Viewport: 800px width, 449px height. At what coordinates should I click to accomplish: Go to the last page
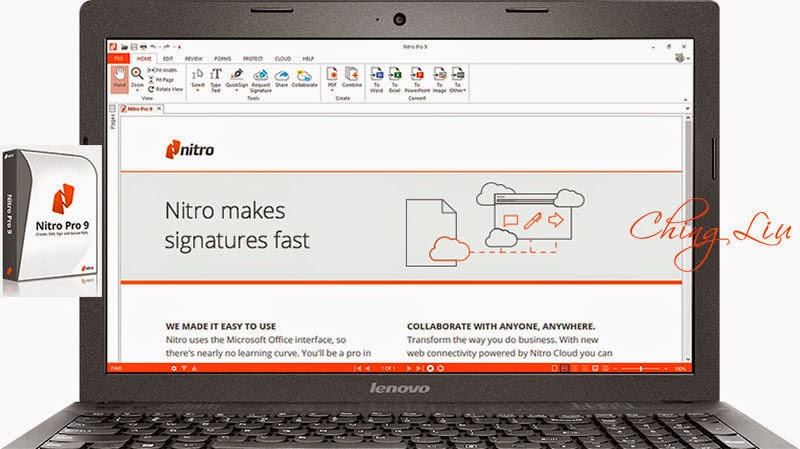pos(419,368)
